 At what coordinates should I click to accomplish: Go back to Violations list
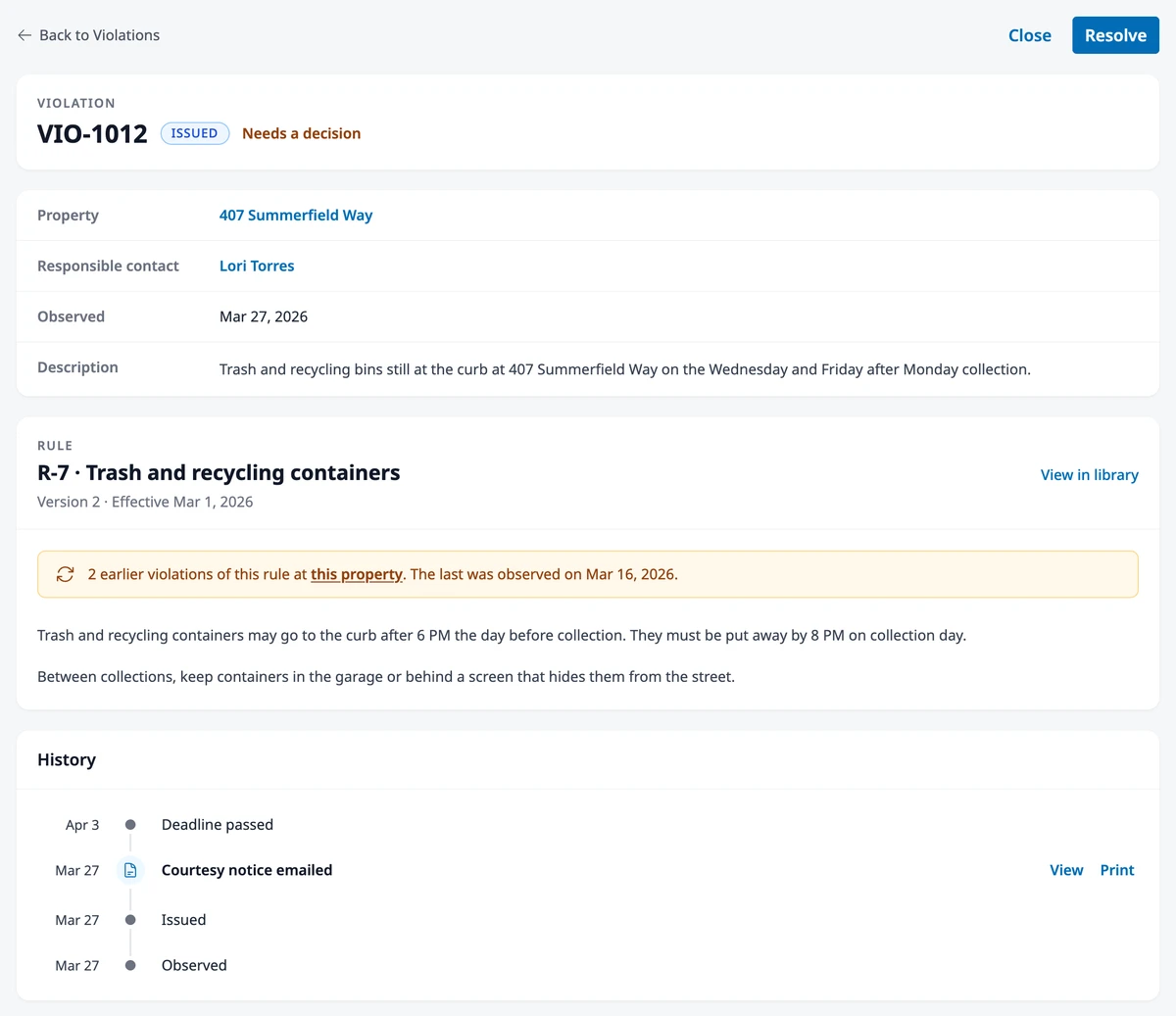[x=88, y=35]
